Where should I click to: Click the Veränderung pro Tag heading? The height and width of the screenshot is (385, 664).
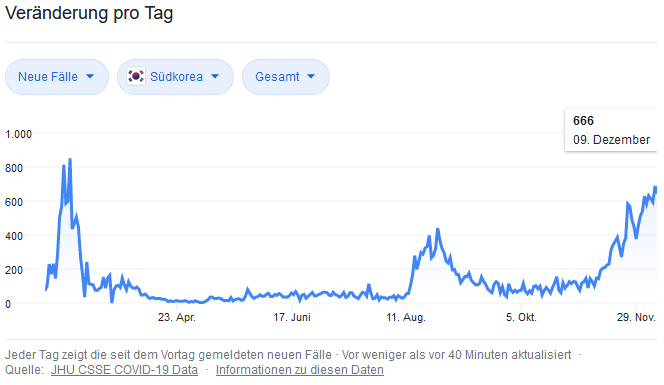[89, 13]
